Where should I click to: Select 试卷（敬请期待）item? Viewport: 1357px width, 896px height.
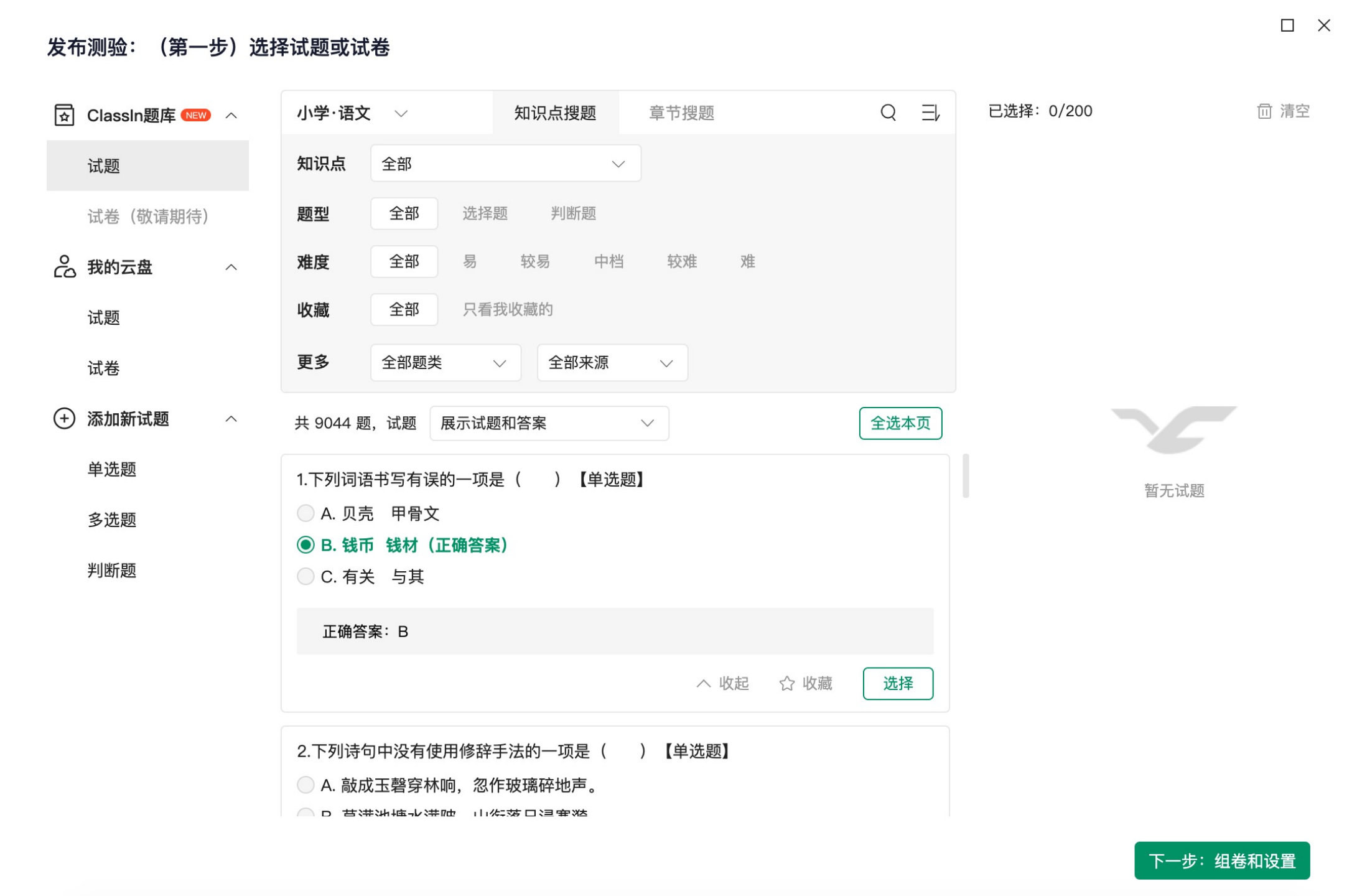147,216
